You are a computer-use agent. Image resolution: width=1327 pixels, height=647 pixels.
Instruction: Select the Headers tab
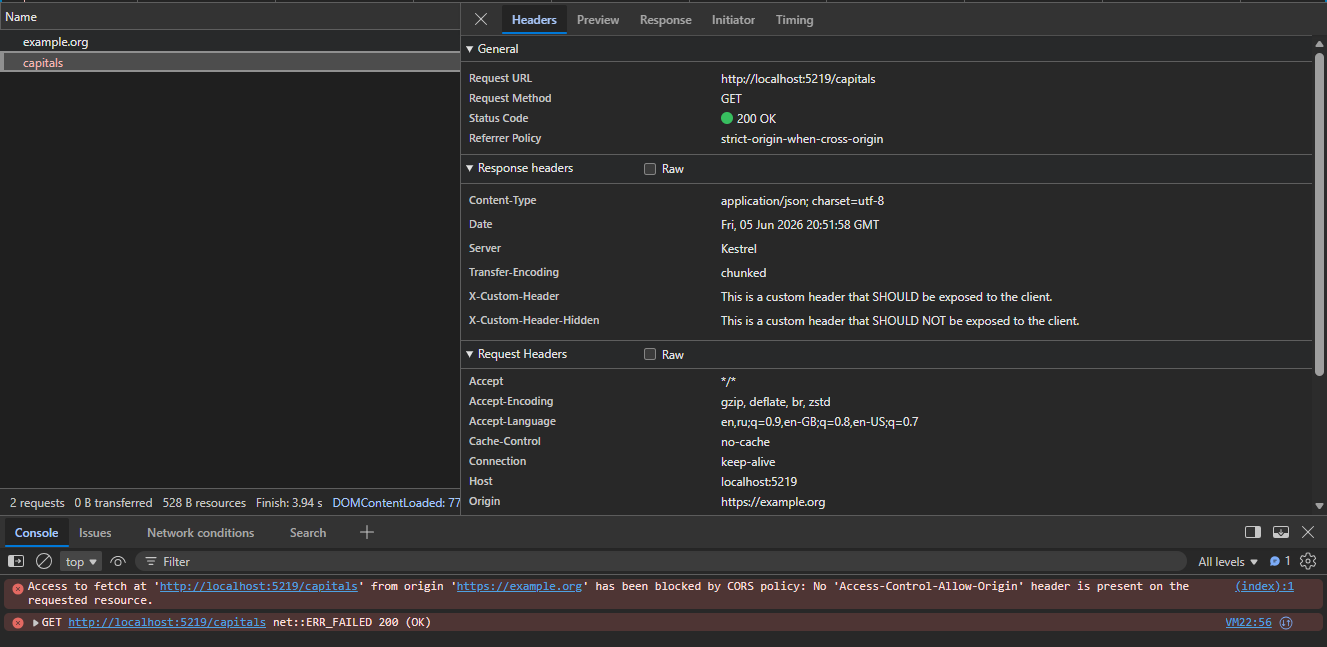click(x=534, y=19)
